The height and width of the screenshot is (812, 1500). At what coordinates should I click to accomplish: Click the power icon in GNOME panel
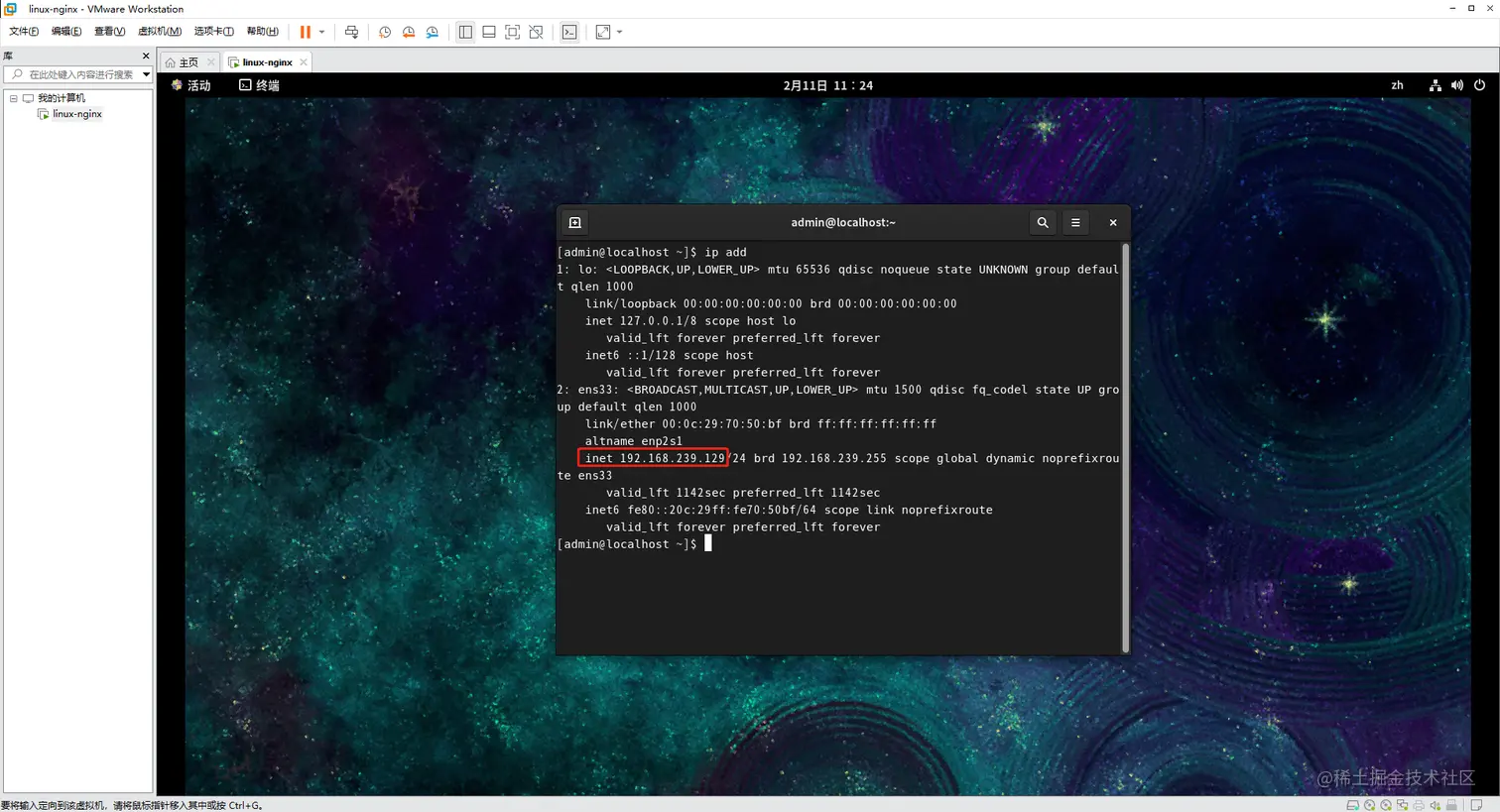pyautogui.click(x=1479, y=85)
